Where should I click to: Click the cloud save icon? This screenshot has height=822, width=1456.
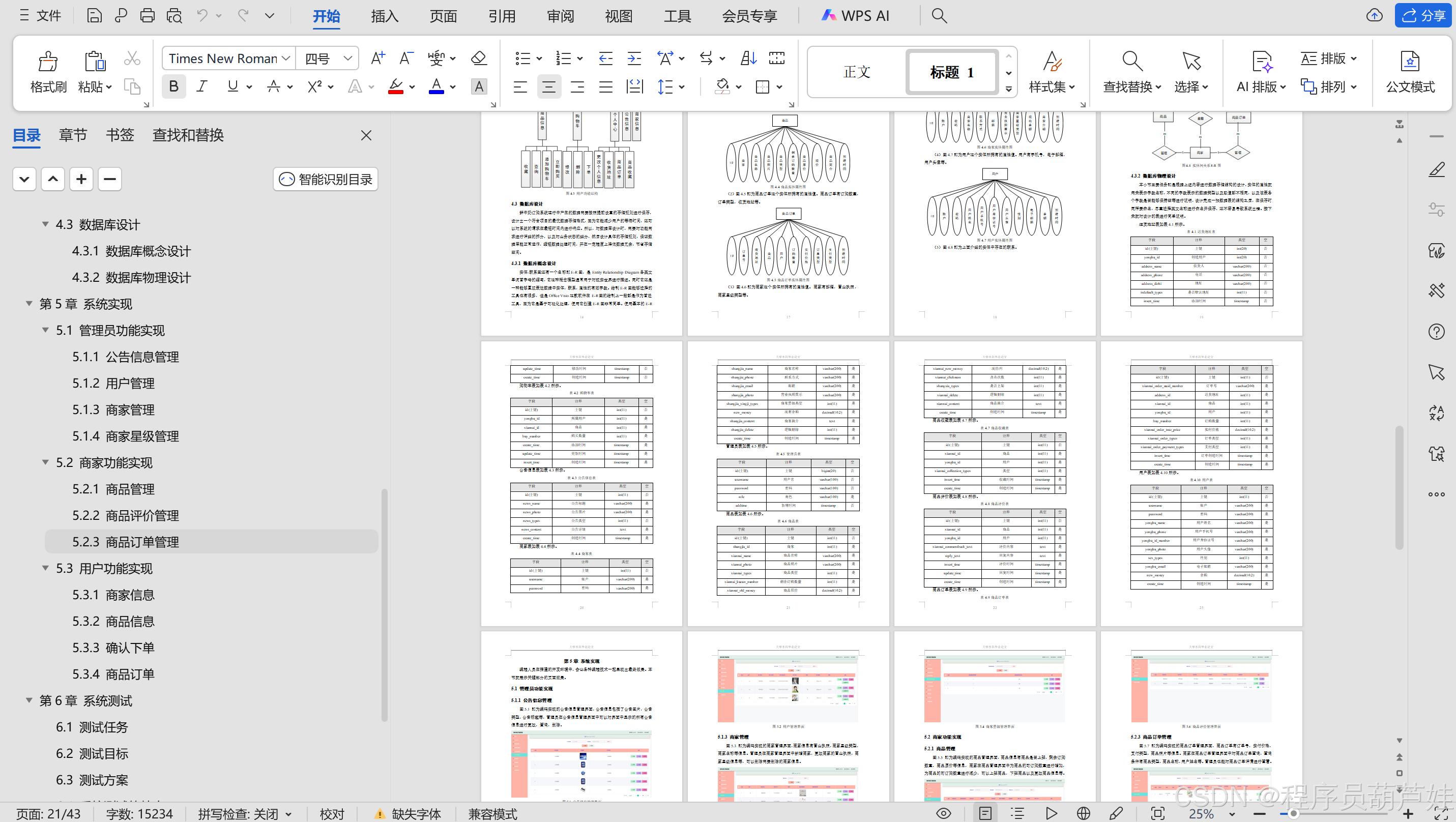[1374, 15]
